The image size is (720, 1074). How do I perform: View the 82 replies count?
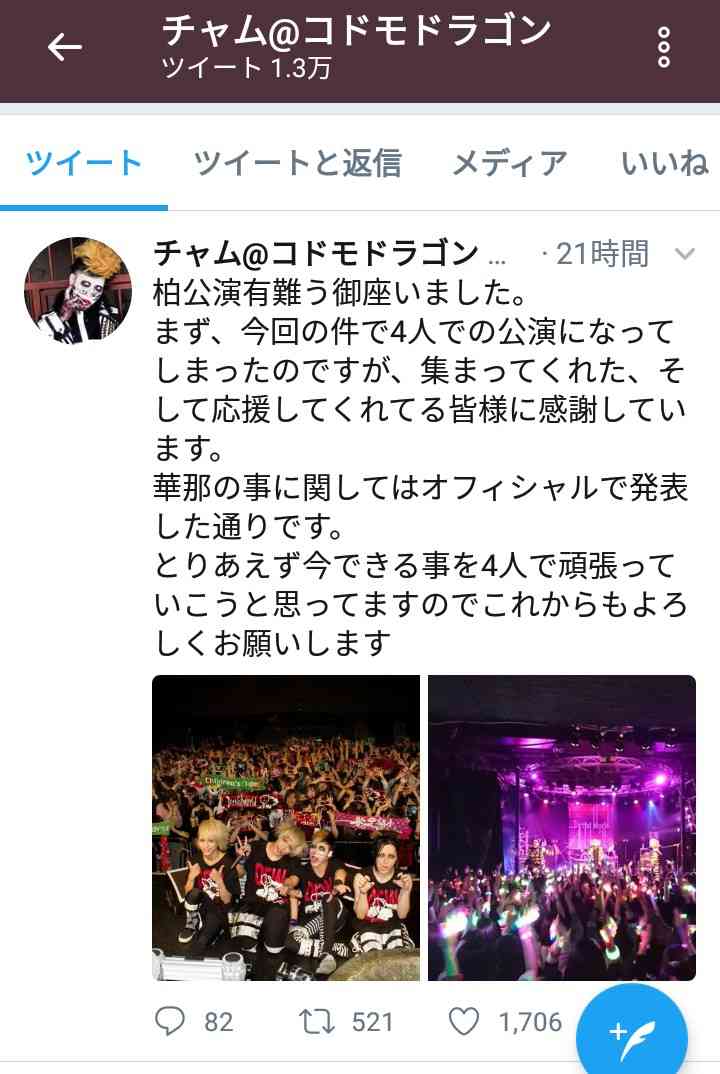(x=219, y=1022)
